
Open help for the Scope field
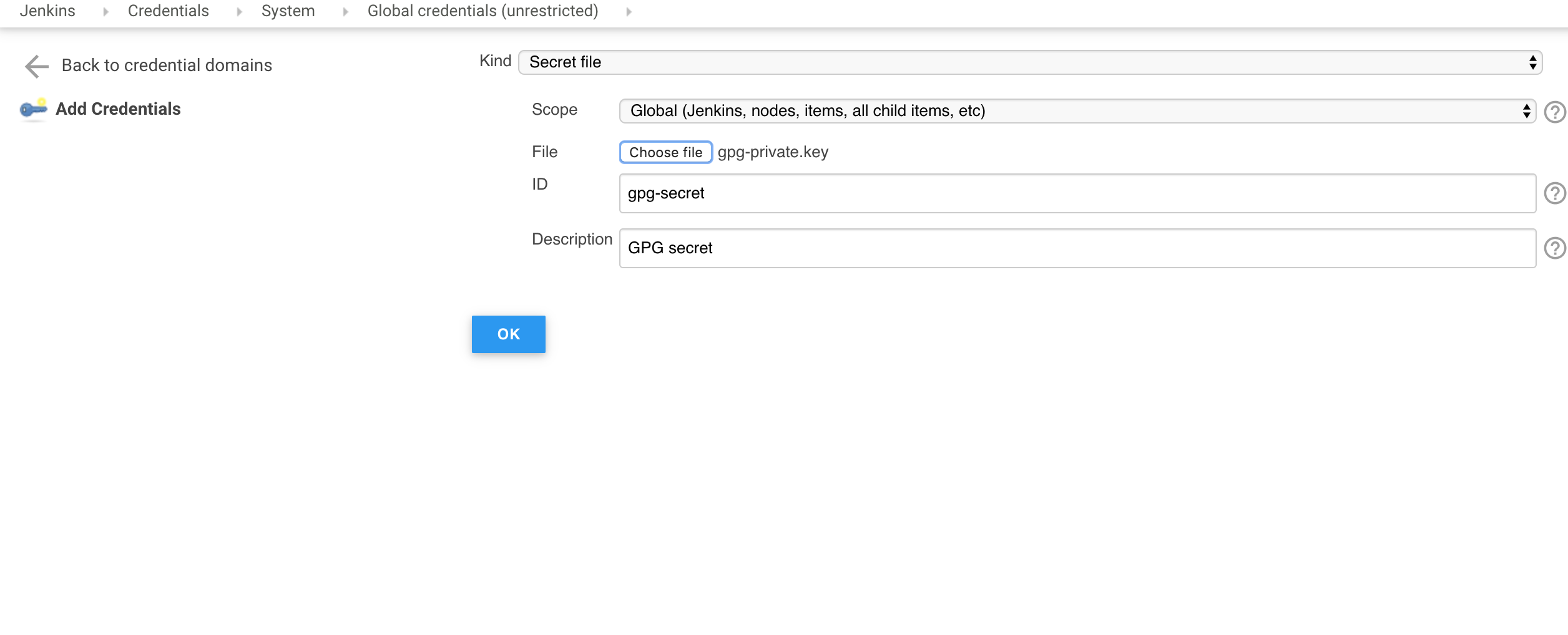point(1554,112)
